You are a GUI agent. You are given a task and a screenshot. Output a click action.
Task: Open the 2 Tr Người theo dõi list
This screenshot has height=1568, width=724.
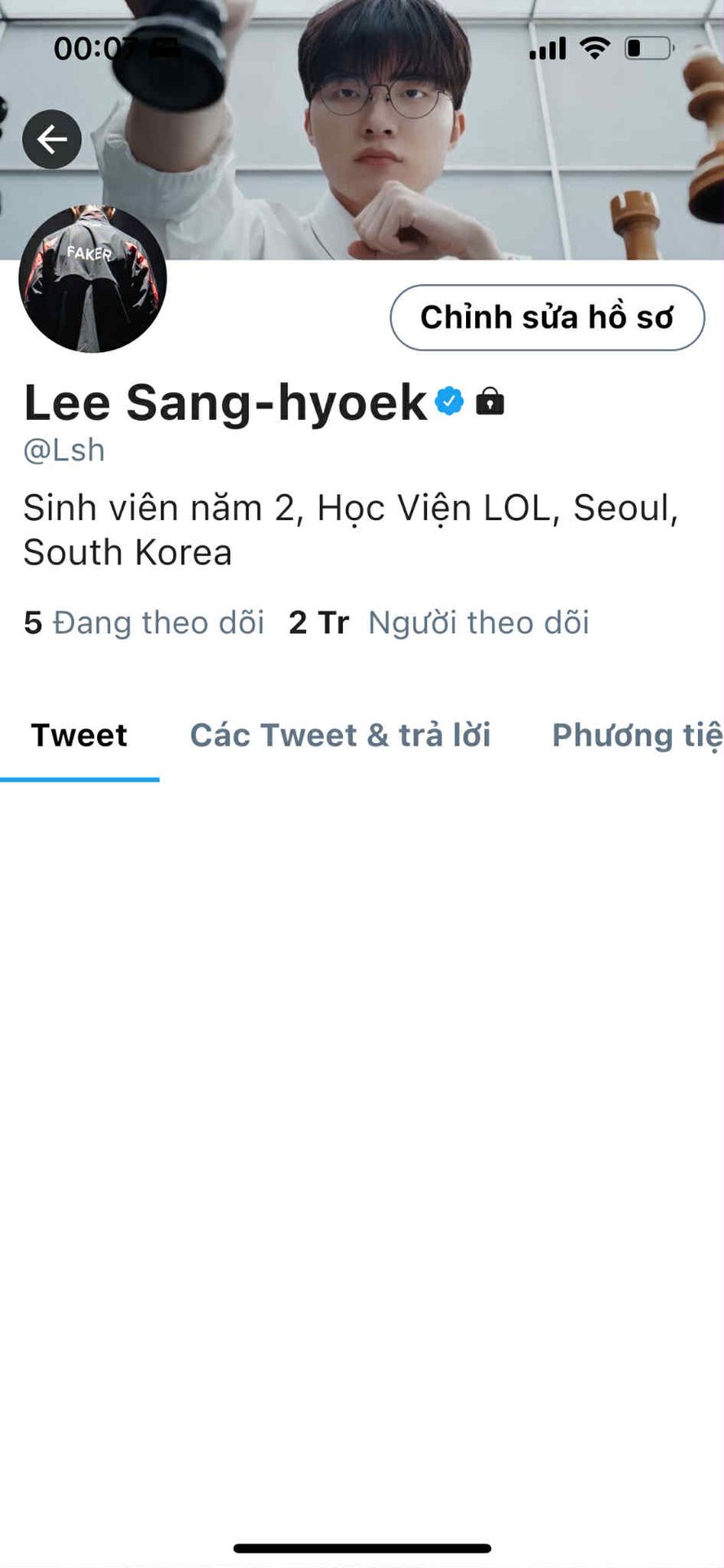439,622
